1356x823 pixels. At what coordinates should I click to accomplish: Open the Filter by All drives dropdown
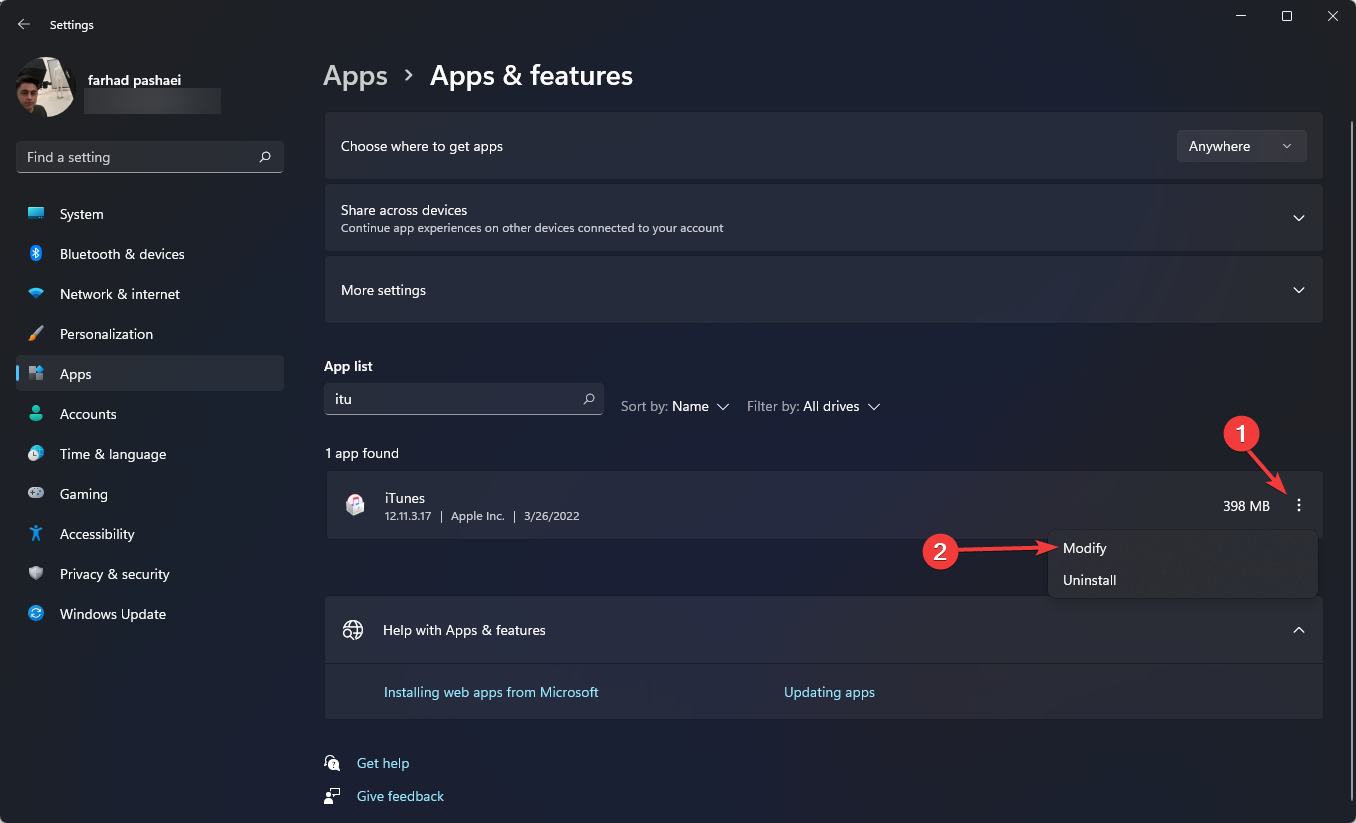[x=813, y=407]
